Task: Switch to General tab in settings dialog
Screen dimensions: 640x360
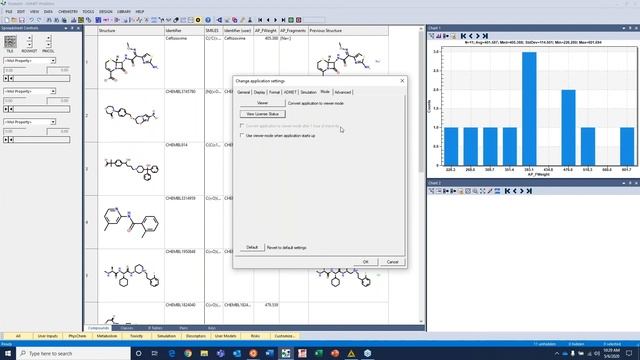Action: pos(244,92)
